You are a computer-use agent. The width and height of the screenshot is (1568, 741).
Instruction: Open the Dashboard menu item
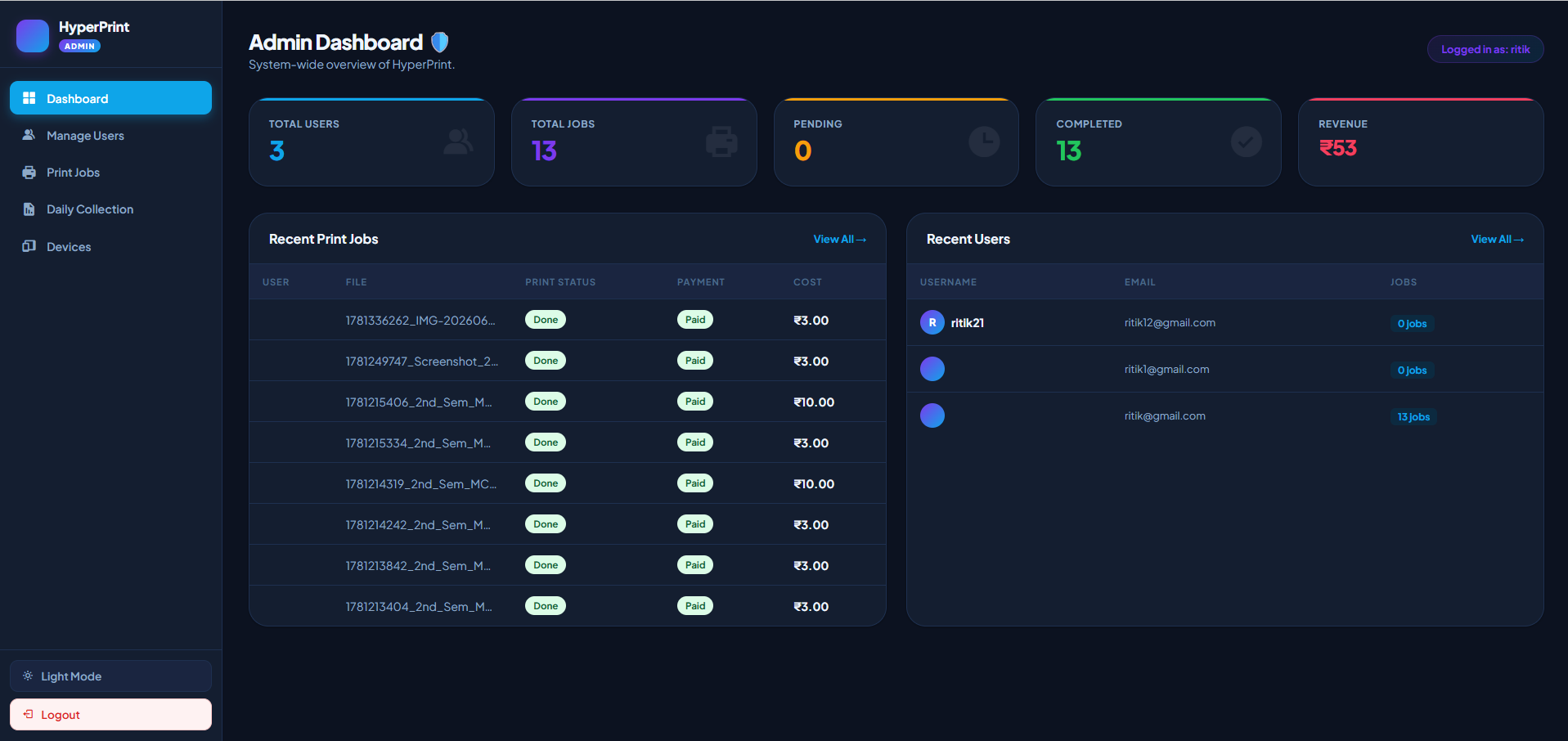(110, 98)
